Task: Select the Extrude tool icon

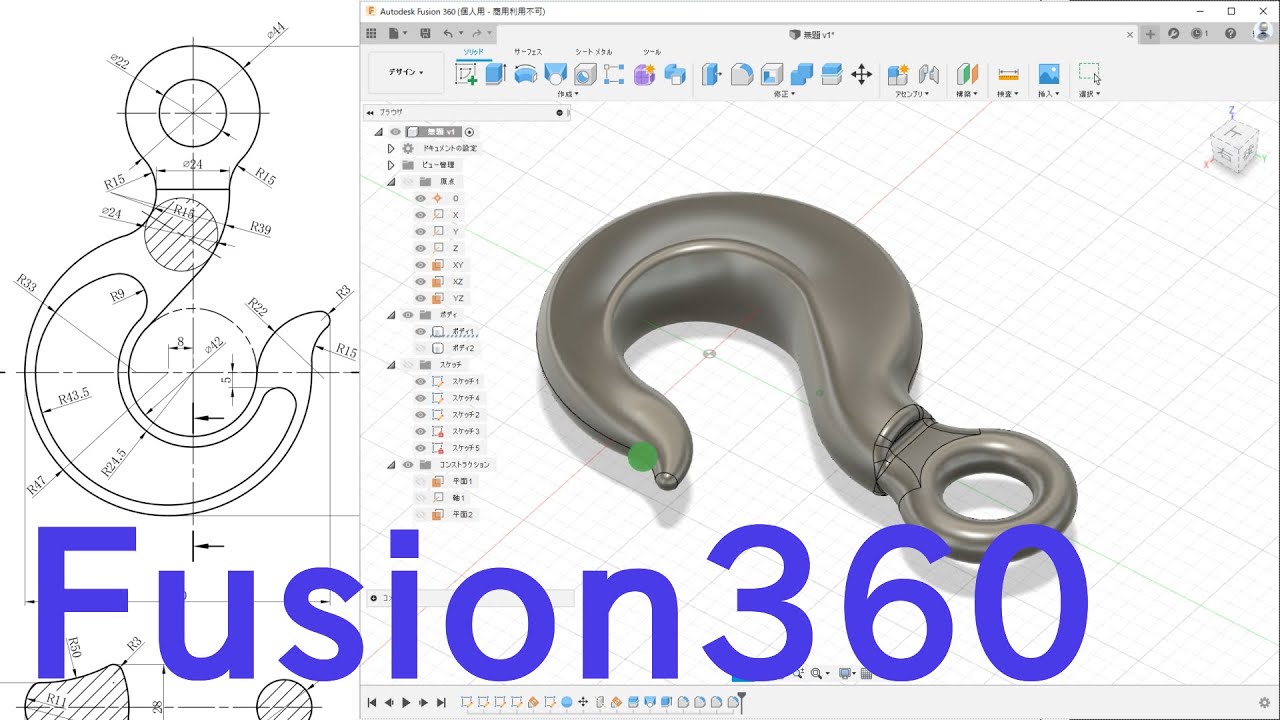Action: [495, 74]
